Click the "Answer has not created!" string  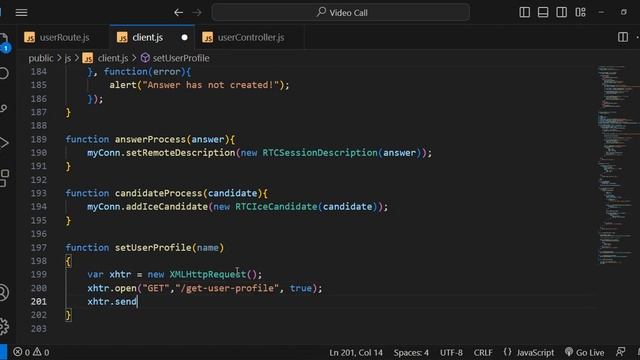click(211, 85)
